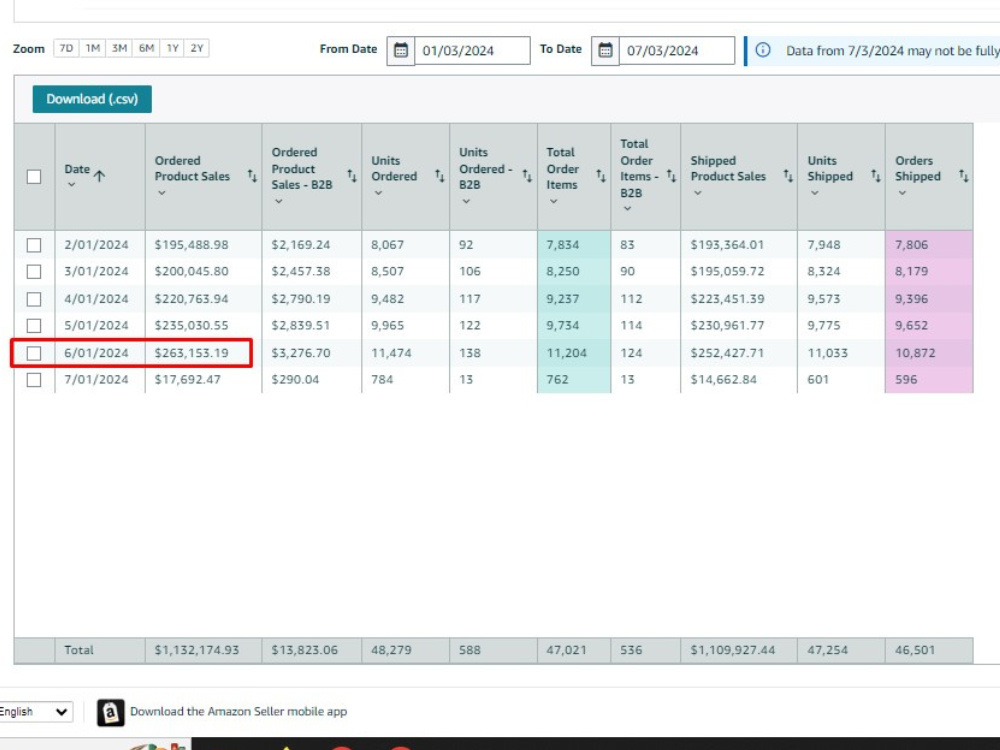
Task: Select the 2Y zoom range
Action: click(x=196, y=48)
